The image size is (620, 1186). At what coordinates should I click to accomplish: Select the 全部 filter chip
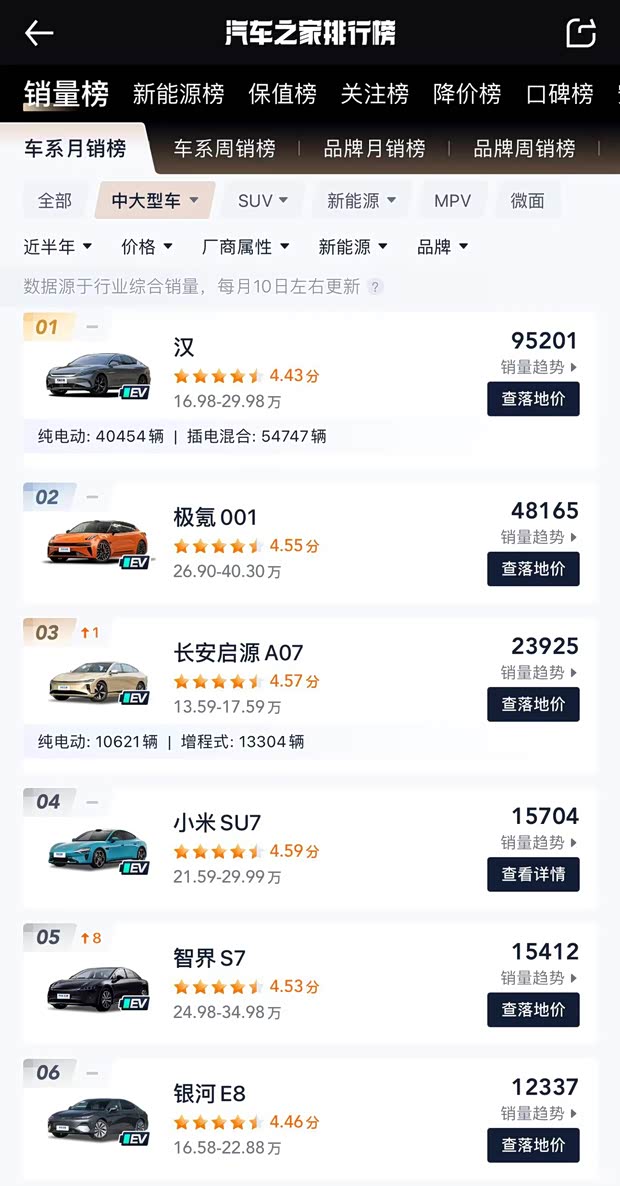pos(55,200)
